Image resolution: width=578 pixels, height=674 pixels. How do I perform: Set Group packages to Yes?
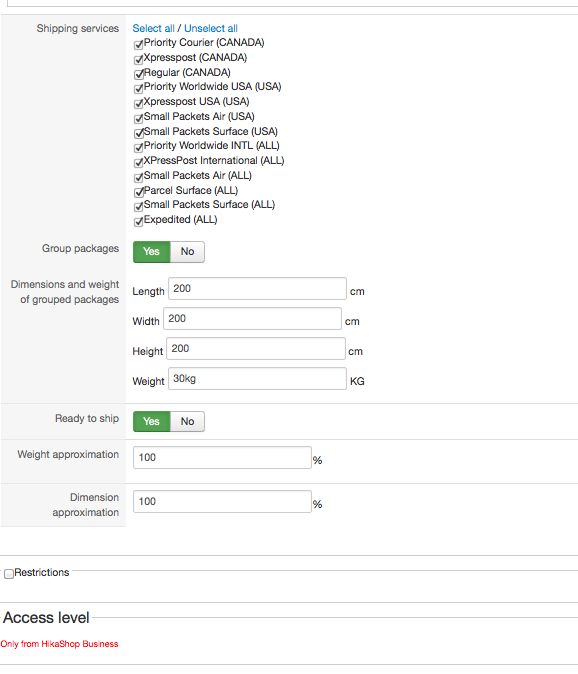[x=152, y=251]
